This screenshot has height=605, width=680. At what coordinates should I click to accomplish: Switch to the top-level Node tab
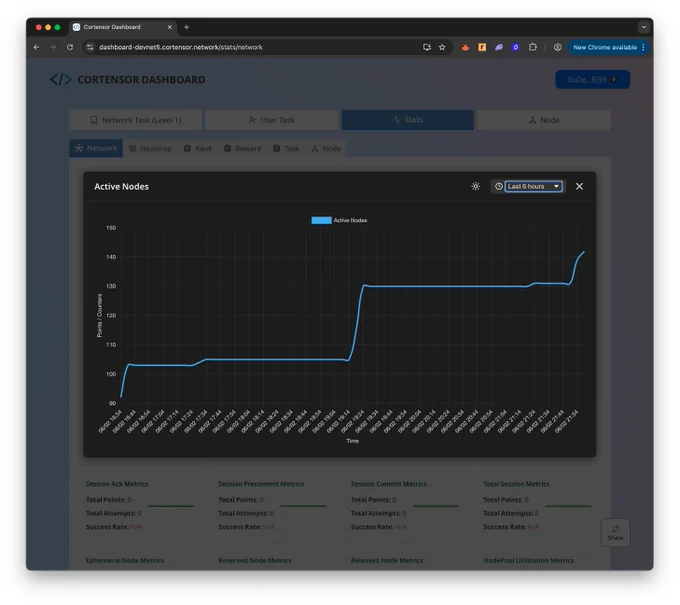click(544, 120)
